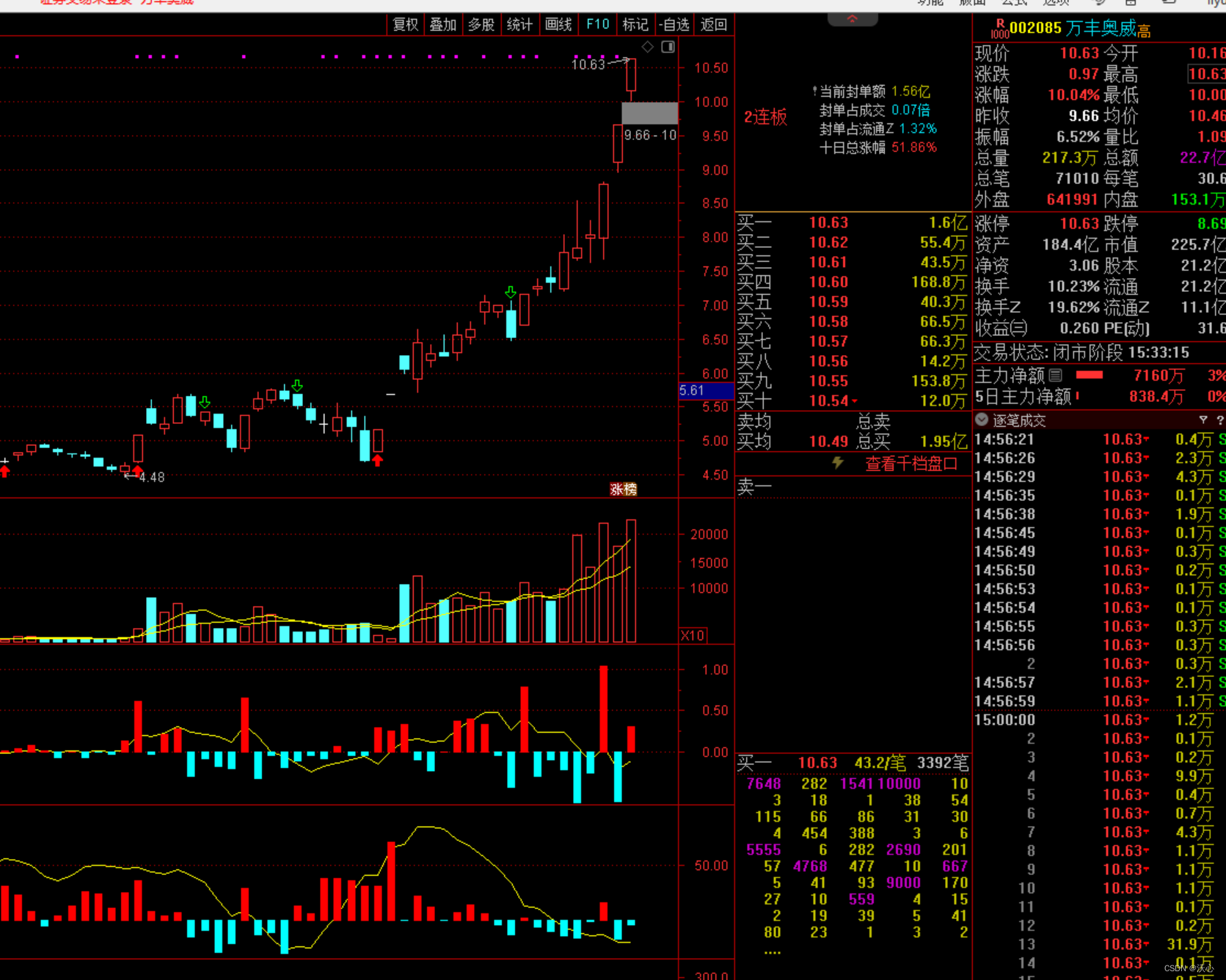This screenshot has height=980, width=1226.
Task: Click the diamond icon above the chart
Action: coord(647,47)
